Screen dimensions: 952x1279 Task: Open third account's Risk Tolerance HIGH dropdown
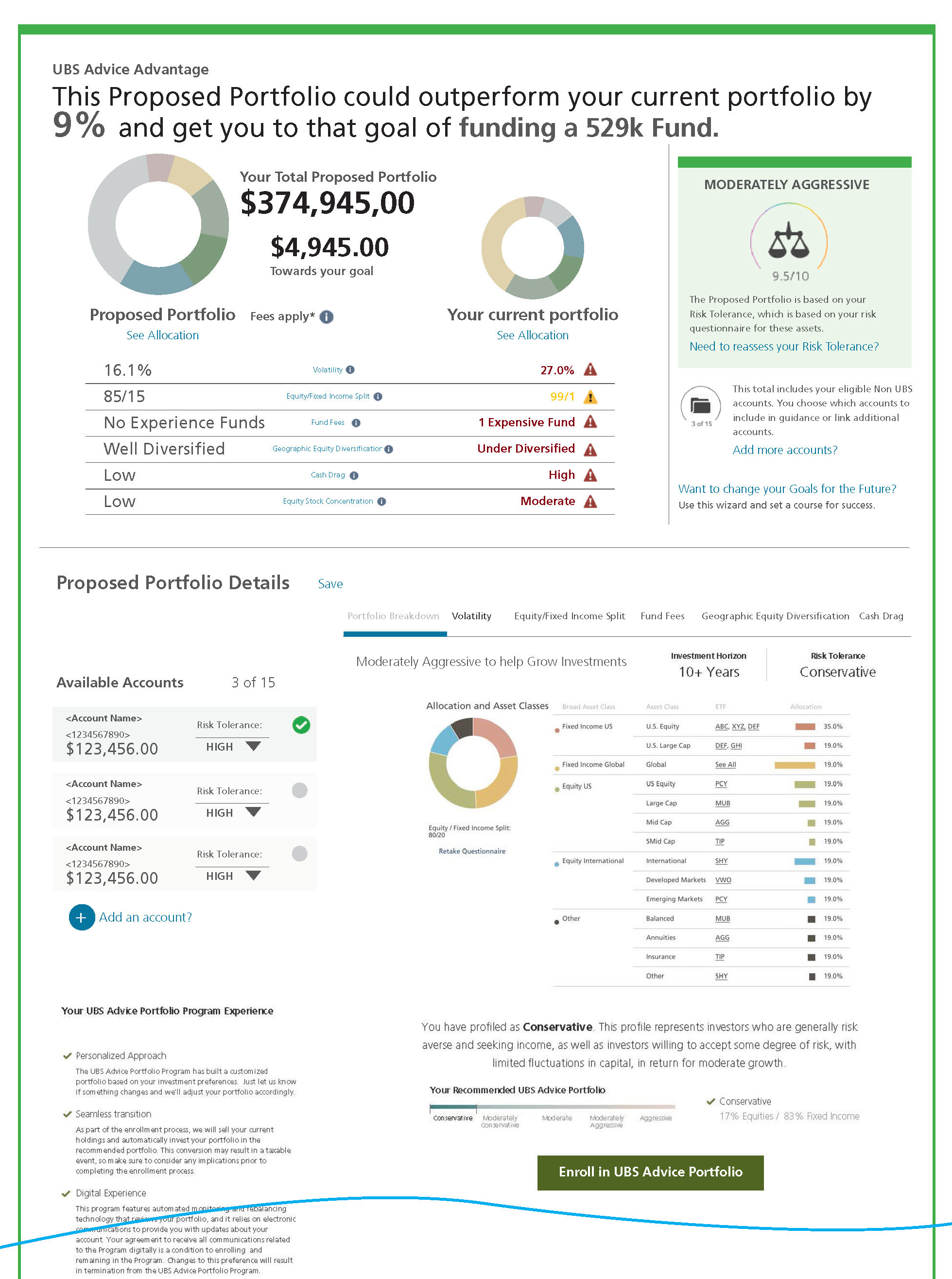tap(253, 876)
